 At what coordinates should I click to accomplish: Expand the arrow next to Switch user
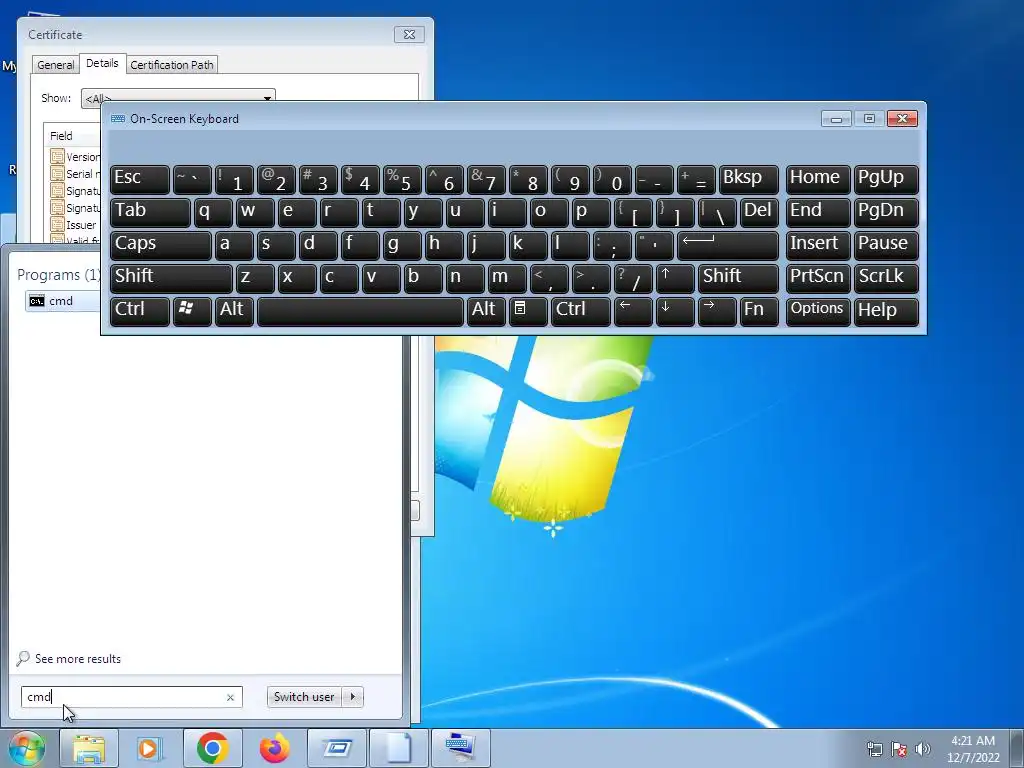(353, 697)
